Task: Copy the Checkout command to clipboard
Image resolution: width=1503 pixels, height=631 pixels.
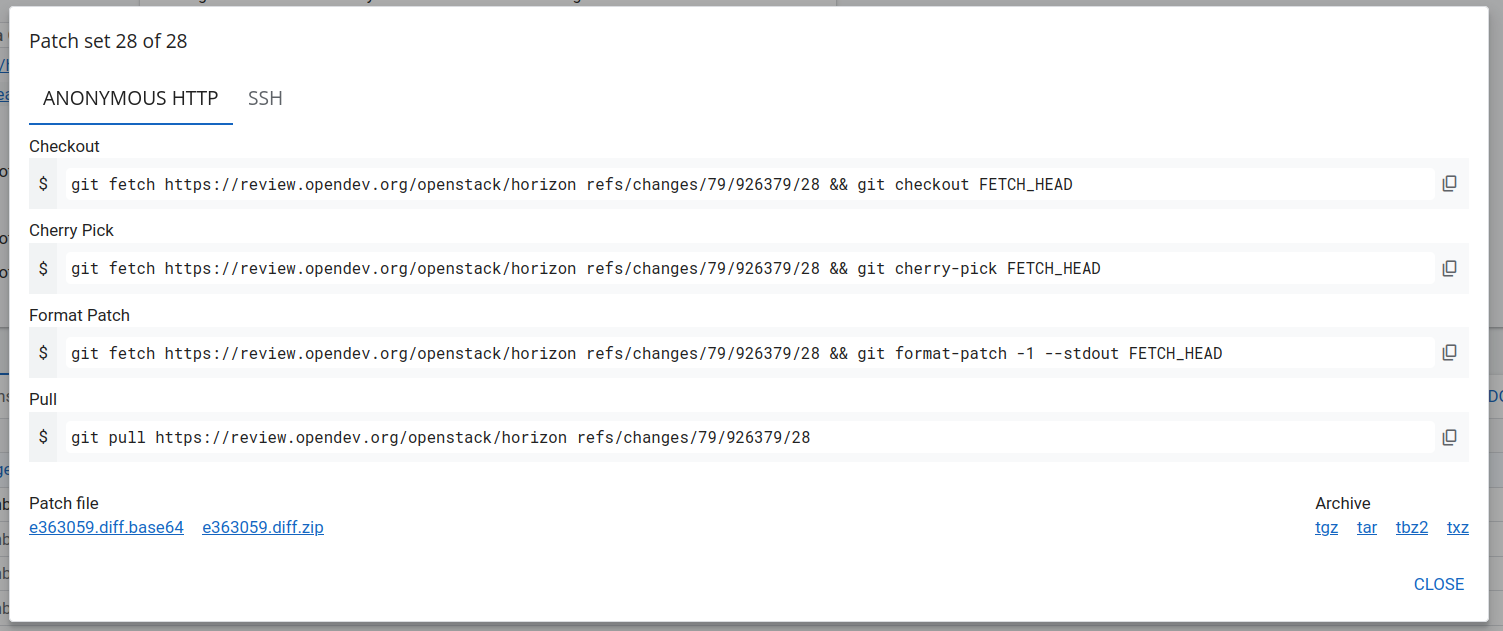Action: click(x=1449, y=183)
